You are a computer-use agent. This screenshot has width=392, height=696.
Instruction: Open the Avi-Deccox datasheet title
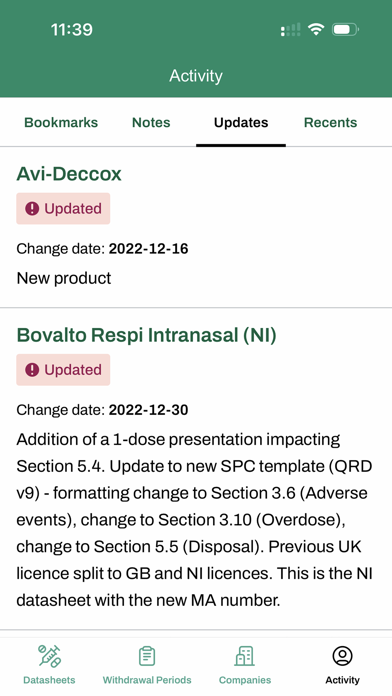tap(69, 174)
